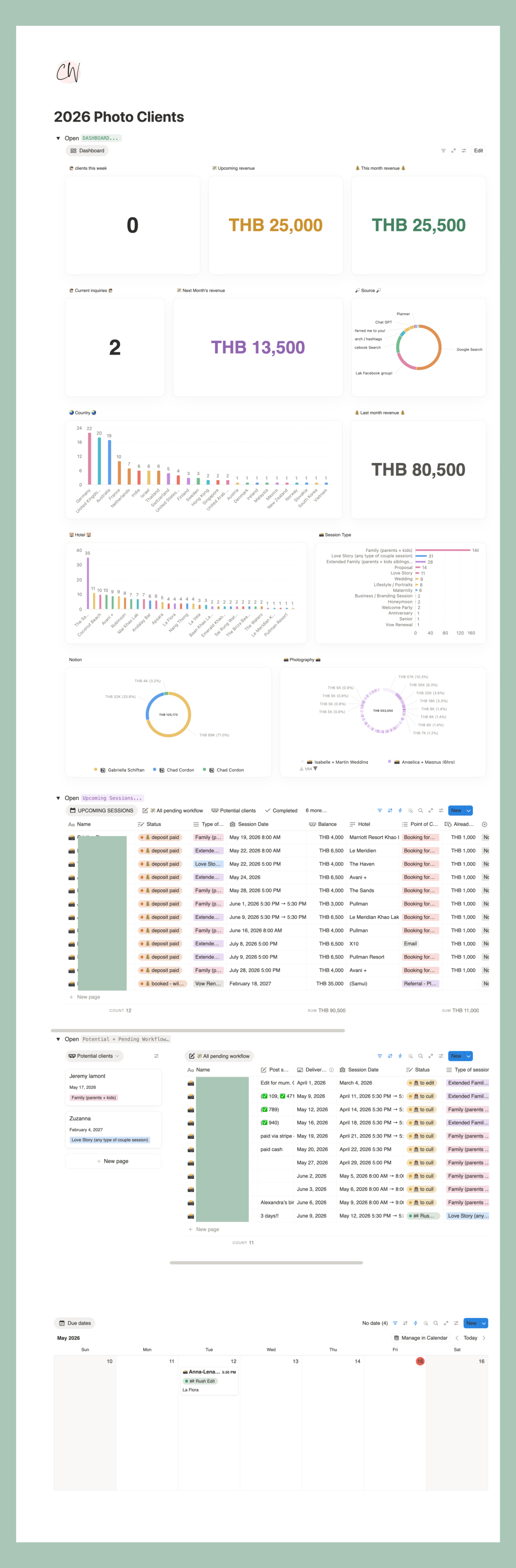The width and height of the screenshot is (516, 1568).
Task: Add New page under potential clients cards
Action: (113, 1161)
